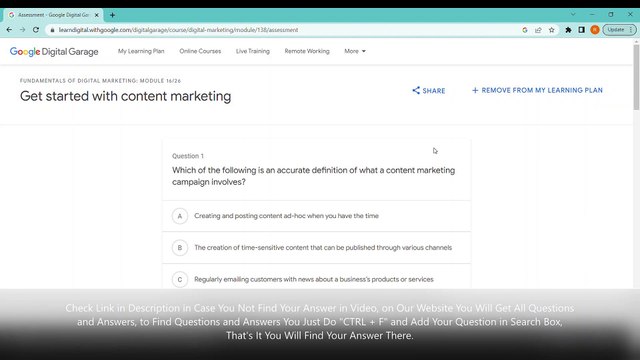Viewport: 640px width, 360px height.
Task: Click the address bar URL field
Action: [x=286, y=30]
